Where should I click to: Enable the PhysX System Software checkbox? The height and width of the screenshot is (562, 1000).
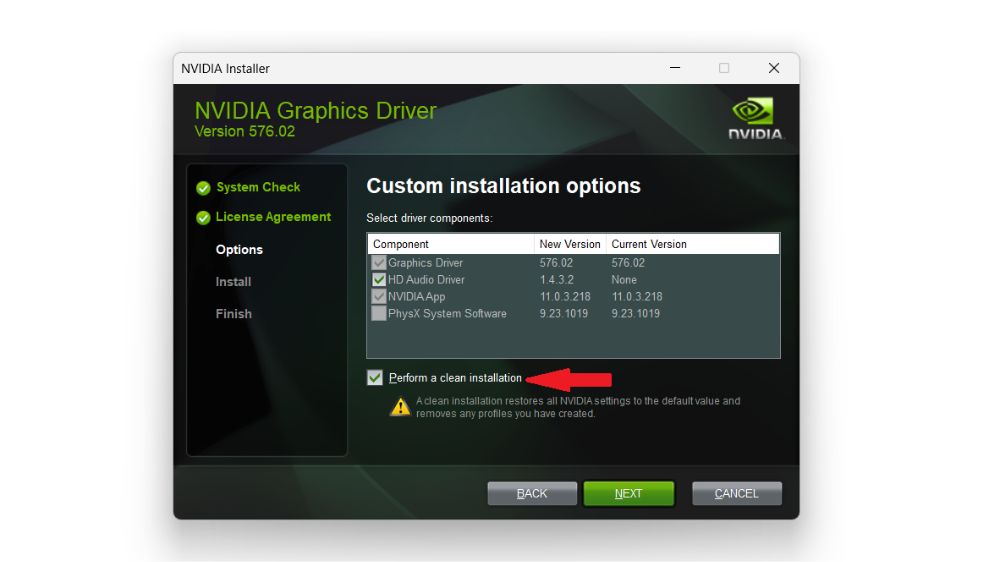(379, 314)
